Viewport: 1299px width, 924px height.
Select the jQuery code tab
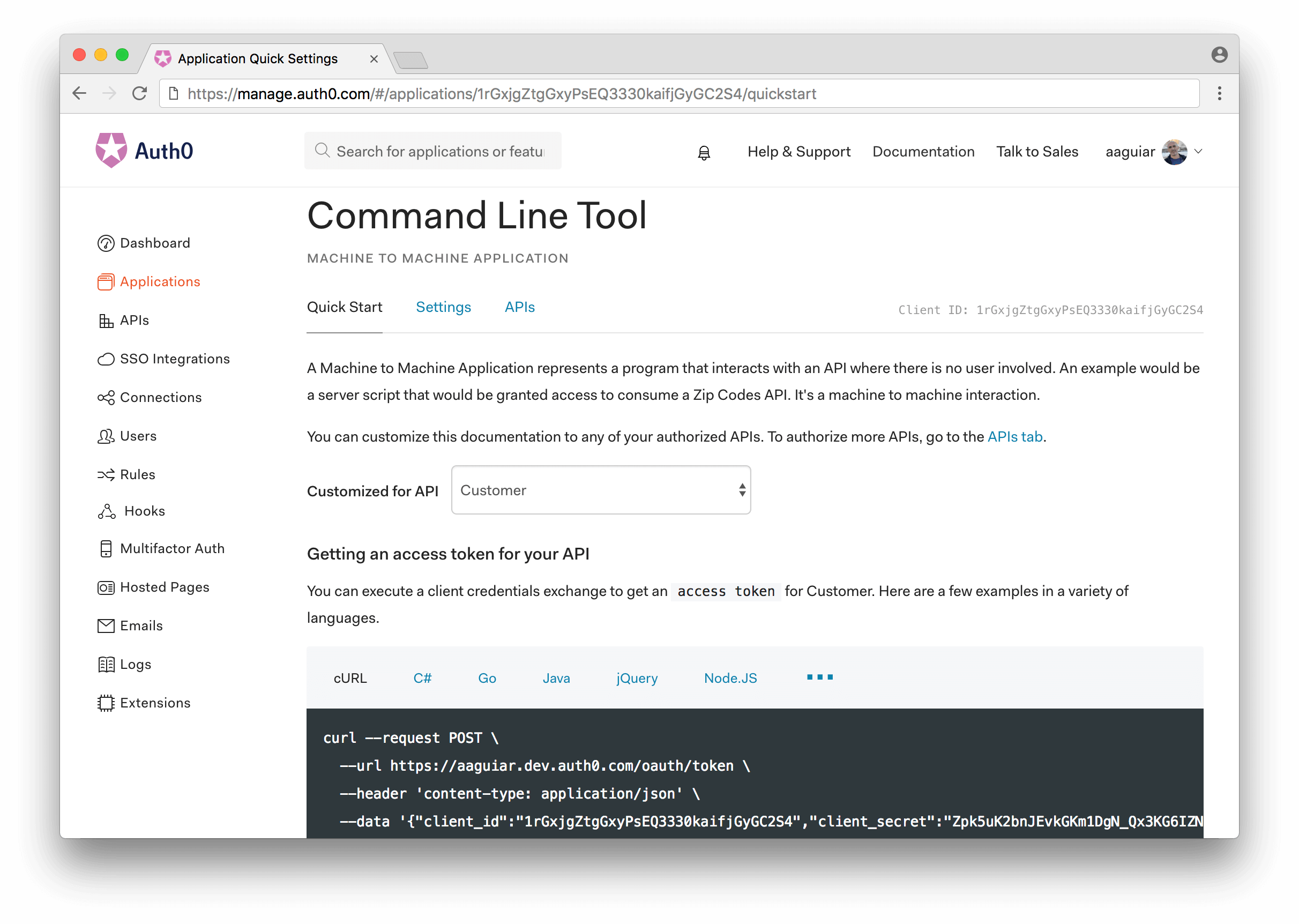point(637,678)
